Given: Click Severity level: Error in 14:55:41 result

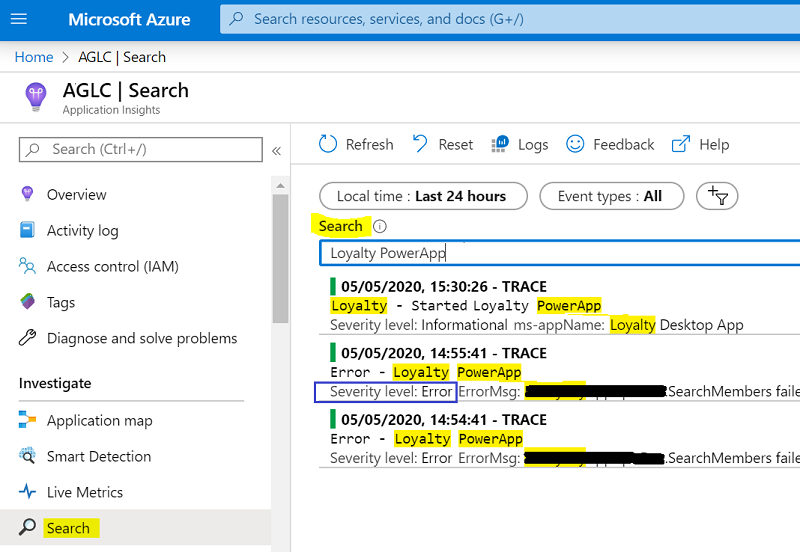Looking at the screenshot, I should point(391,392).
